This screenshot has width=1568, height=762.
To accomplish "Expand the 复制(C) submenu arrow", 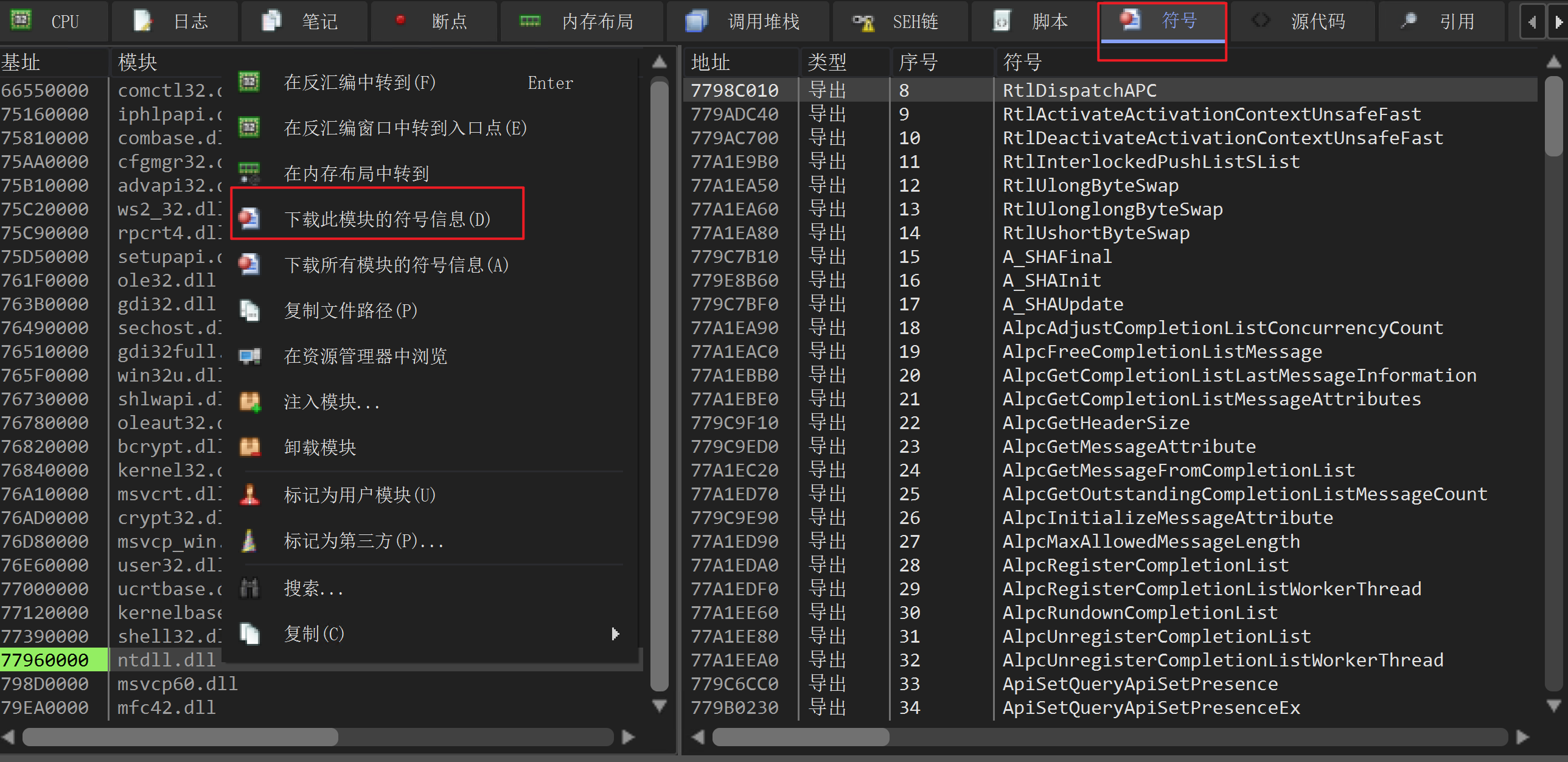I will [615, 634].
